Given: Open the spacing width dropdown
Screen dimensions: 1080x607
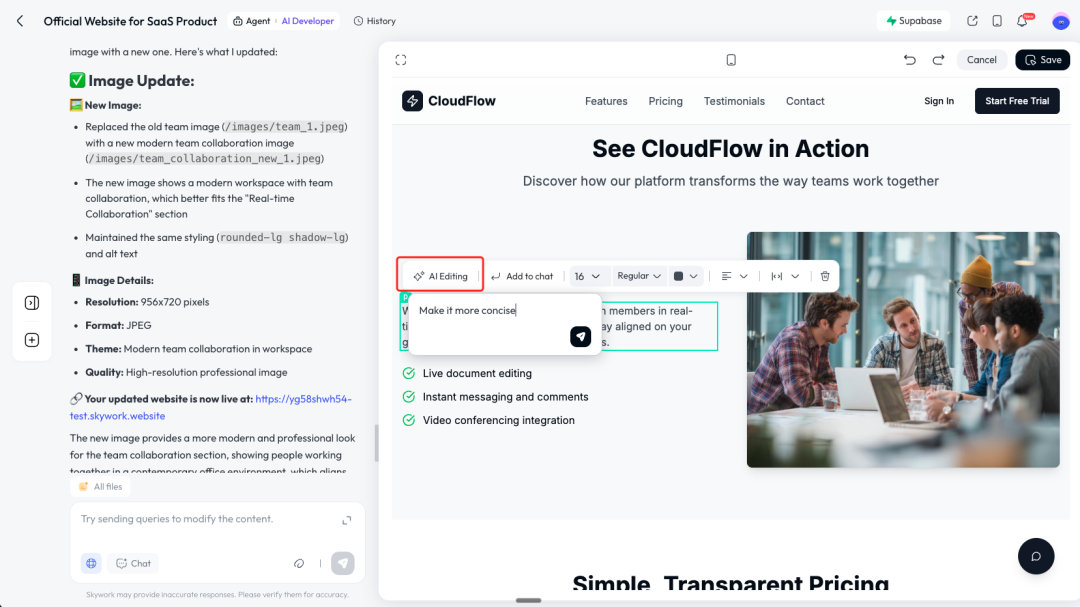Looking at the screenshot, I should 785,276.
